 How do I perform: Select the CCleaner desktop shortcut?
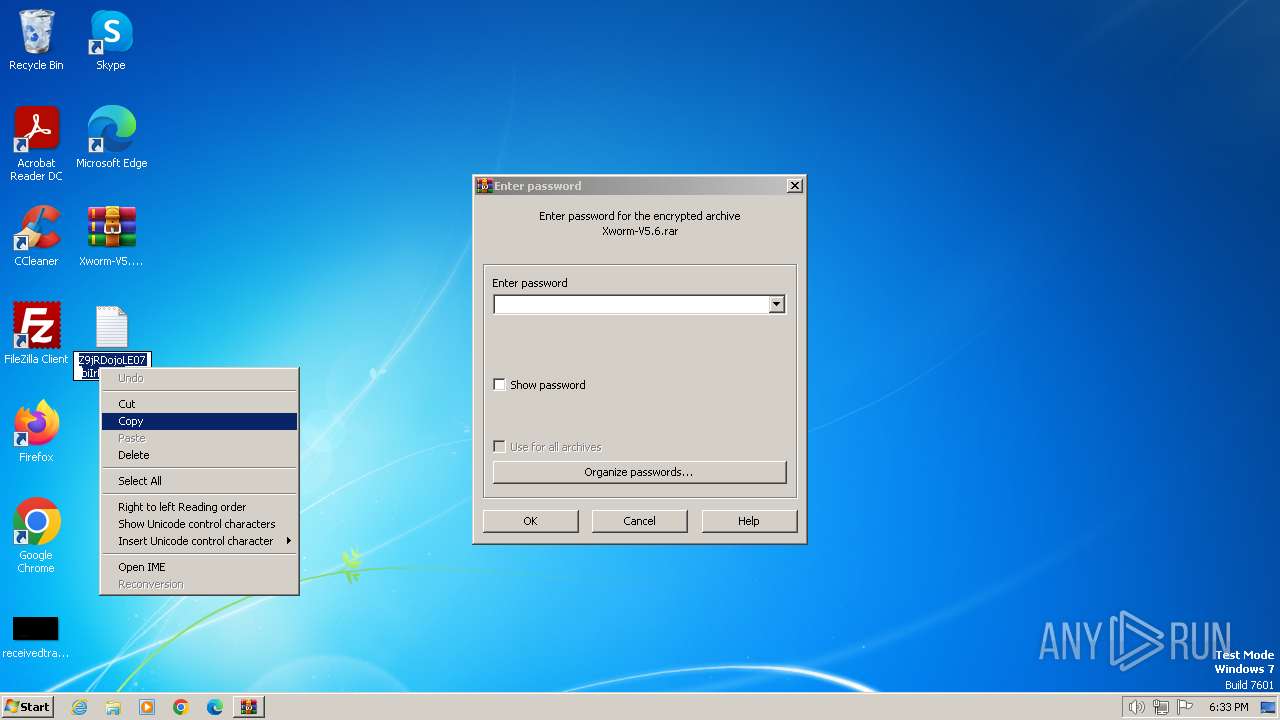click(x=36, y=236)
